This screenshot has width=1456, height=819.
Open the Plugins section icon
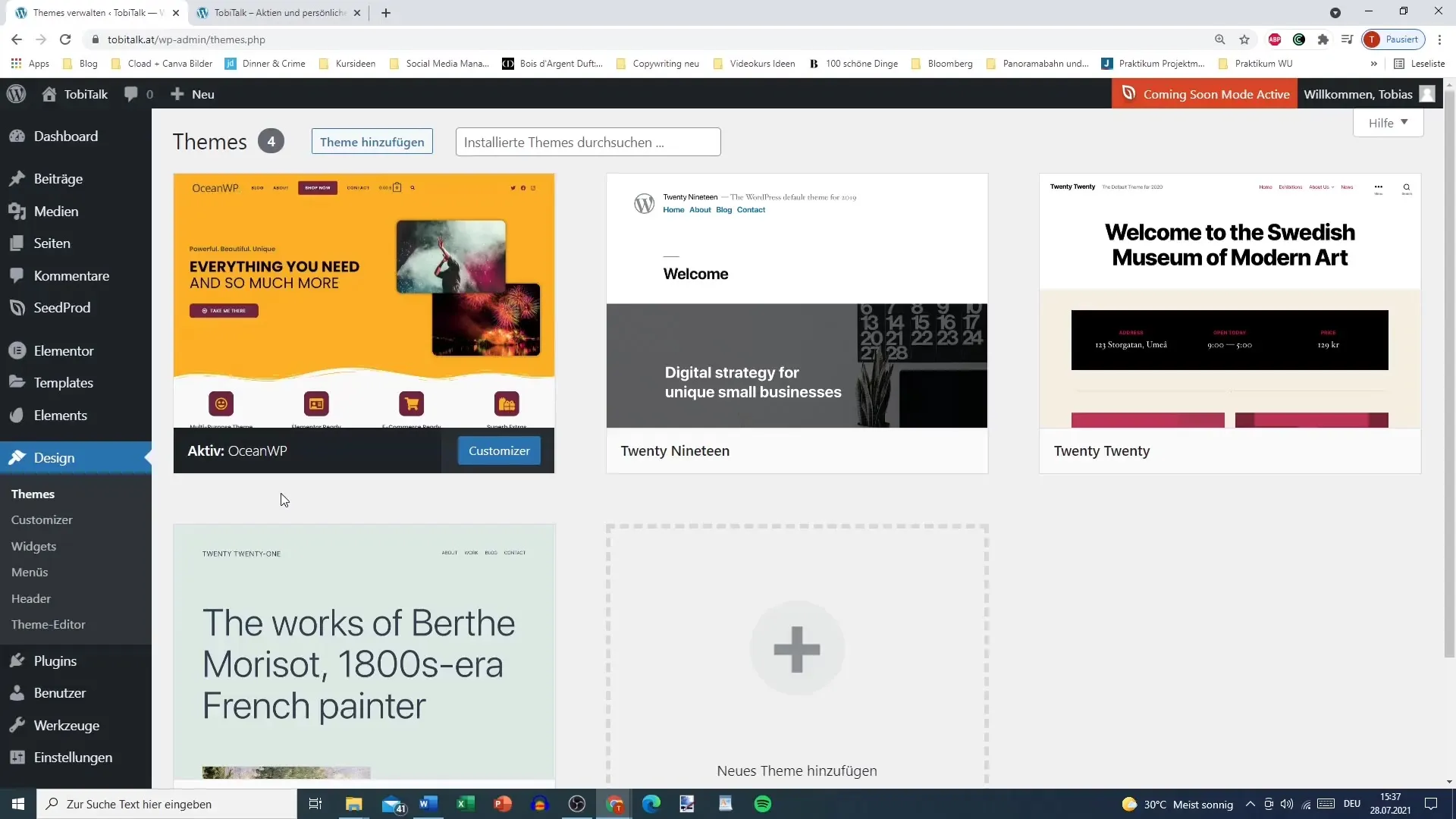point(17,661)
